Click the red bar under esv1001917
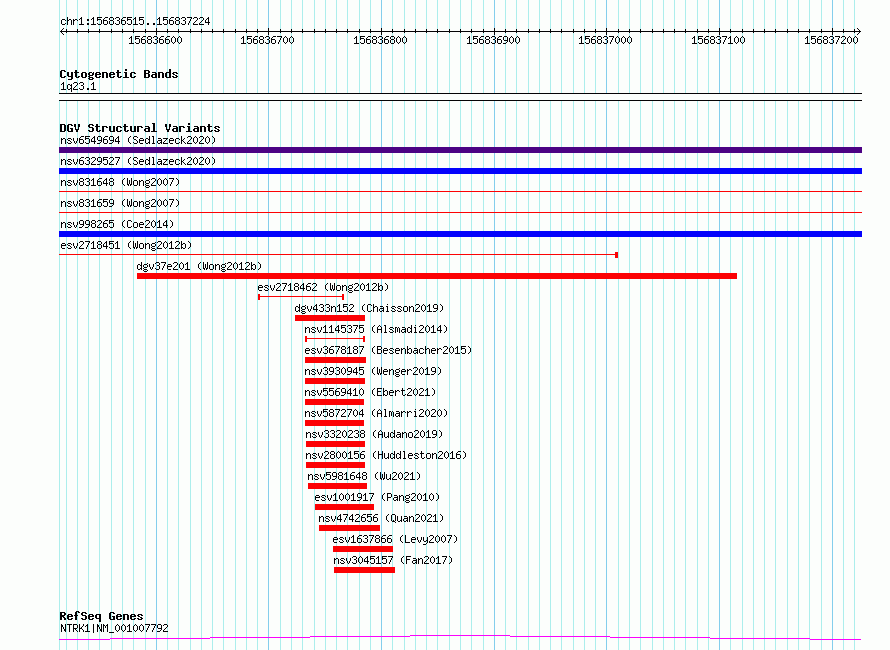Screen dimensions: 890x650 coord(345,507)
